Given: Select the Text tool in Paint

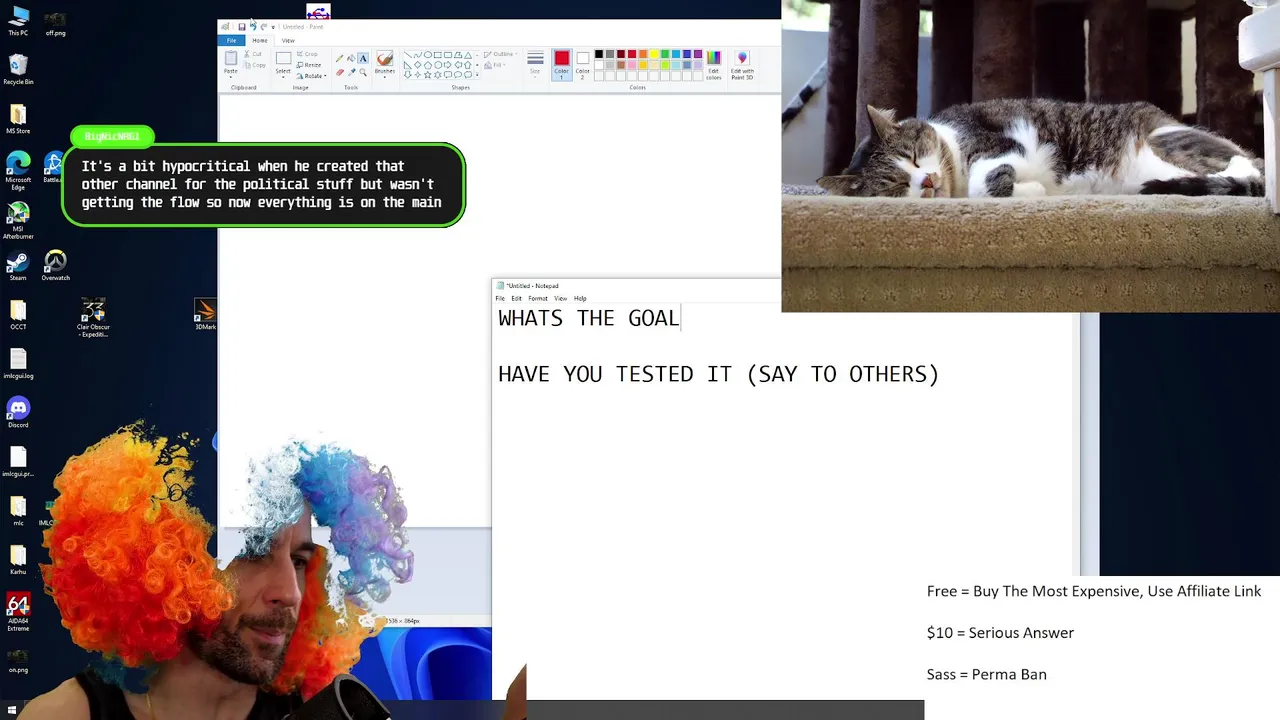Looking at the screenshot, I should tap(363, 58).
